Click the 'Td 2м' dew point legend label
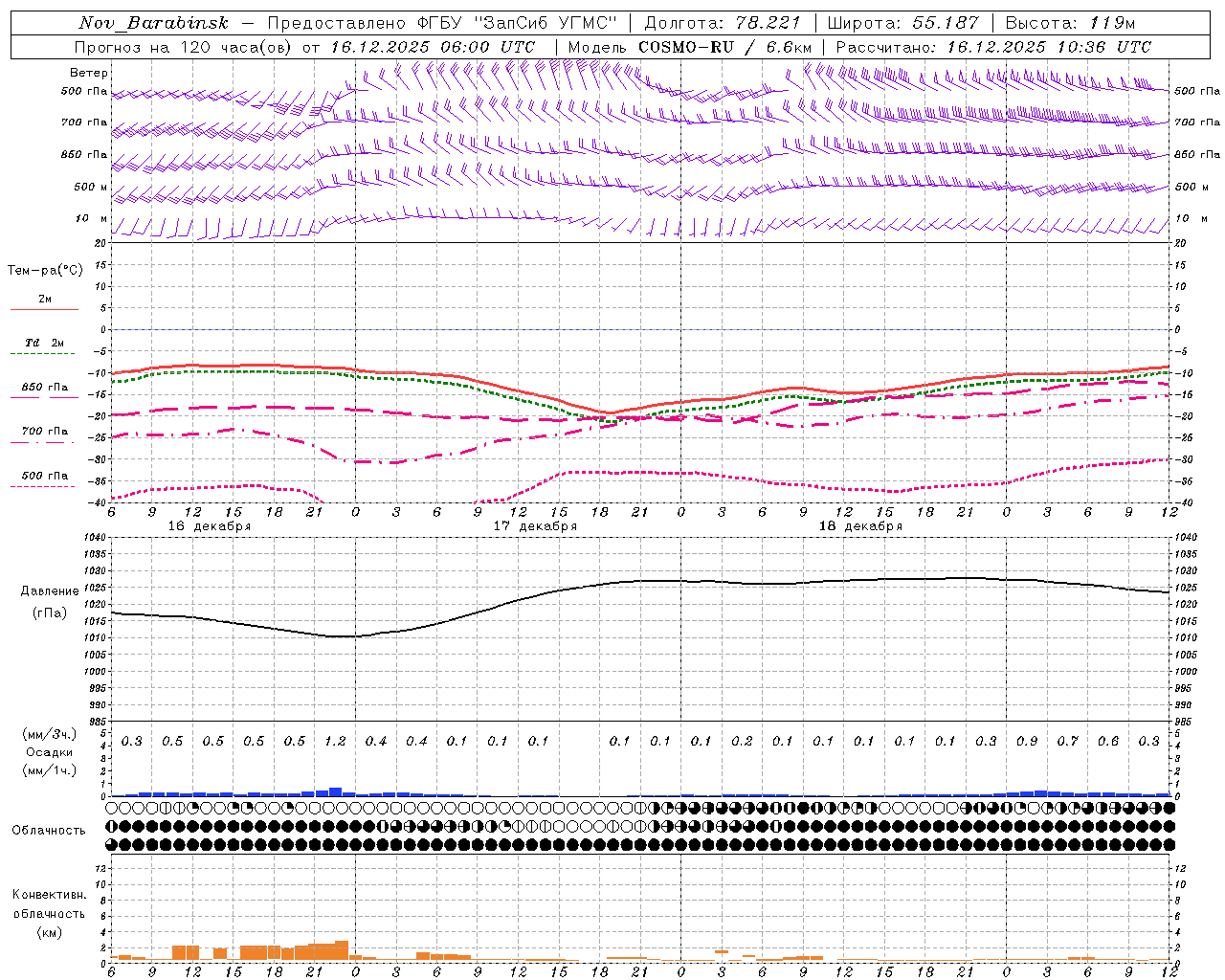The width and height of the screenshot is (1225, 980). (45, 343)
